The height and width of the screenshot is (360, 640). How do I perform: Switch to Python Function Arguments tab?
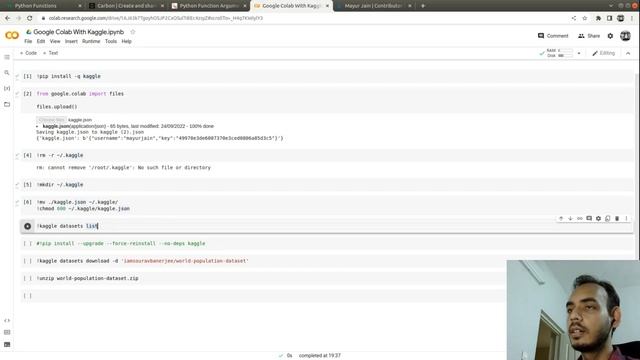pos(208,6)
